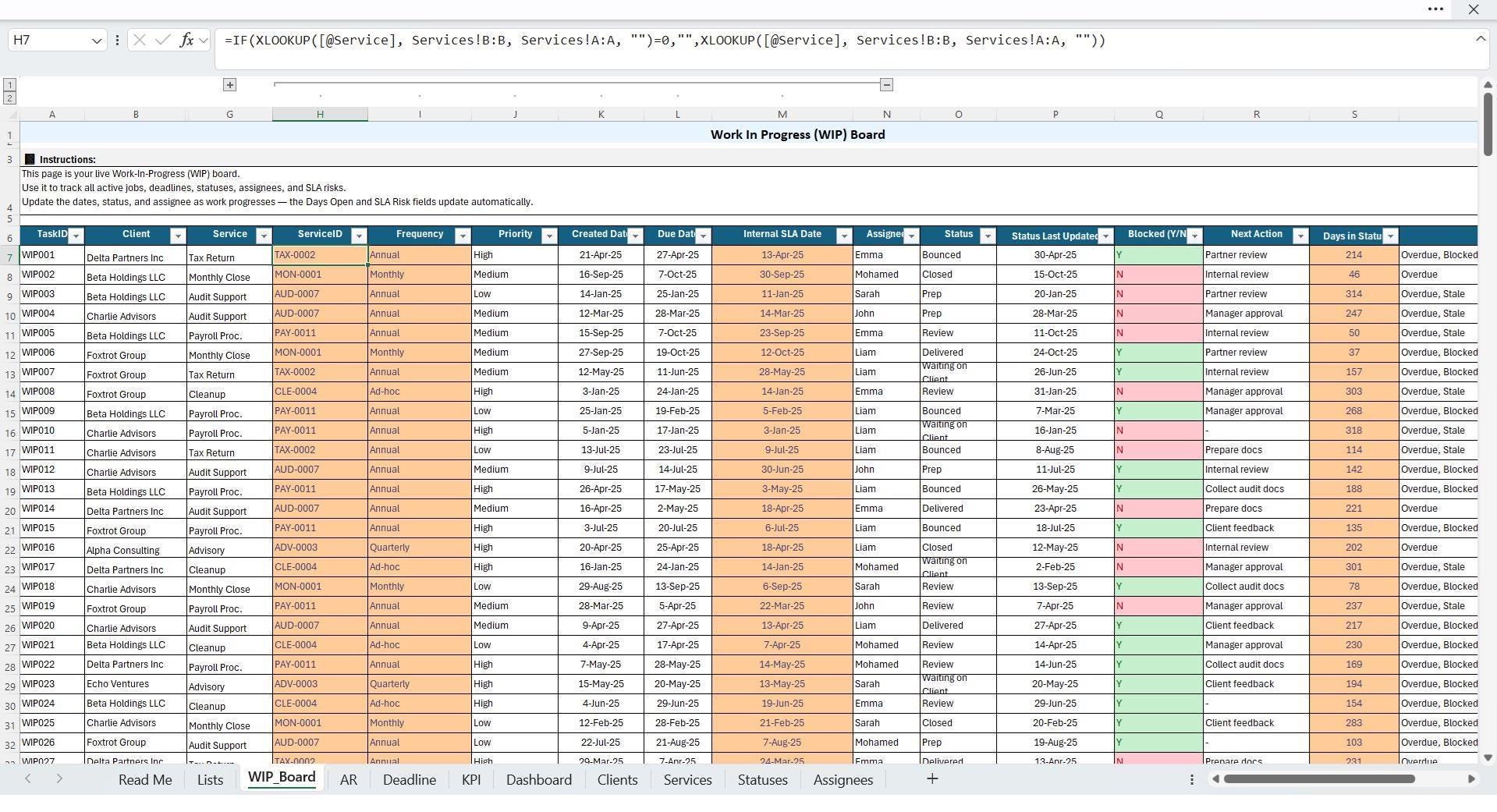This screenshot has width=1497, height=812.
Task: Open the Name Box dropdown arrow
Action: 97,41
